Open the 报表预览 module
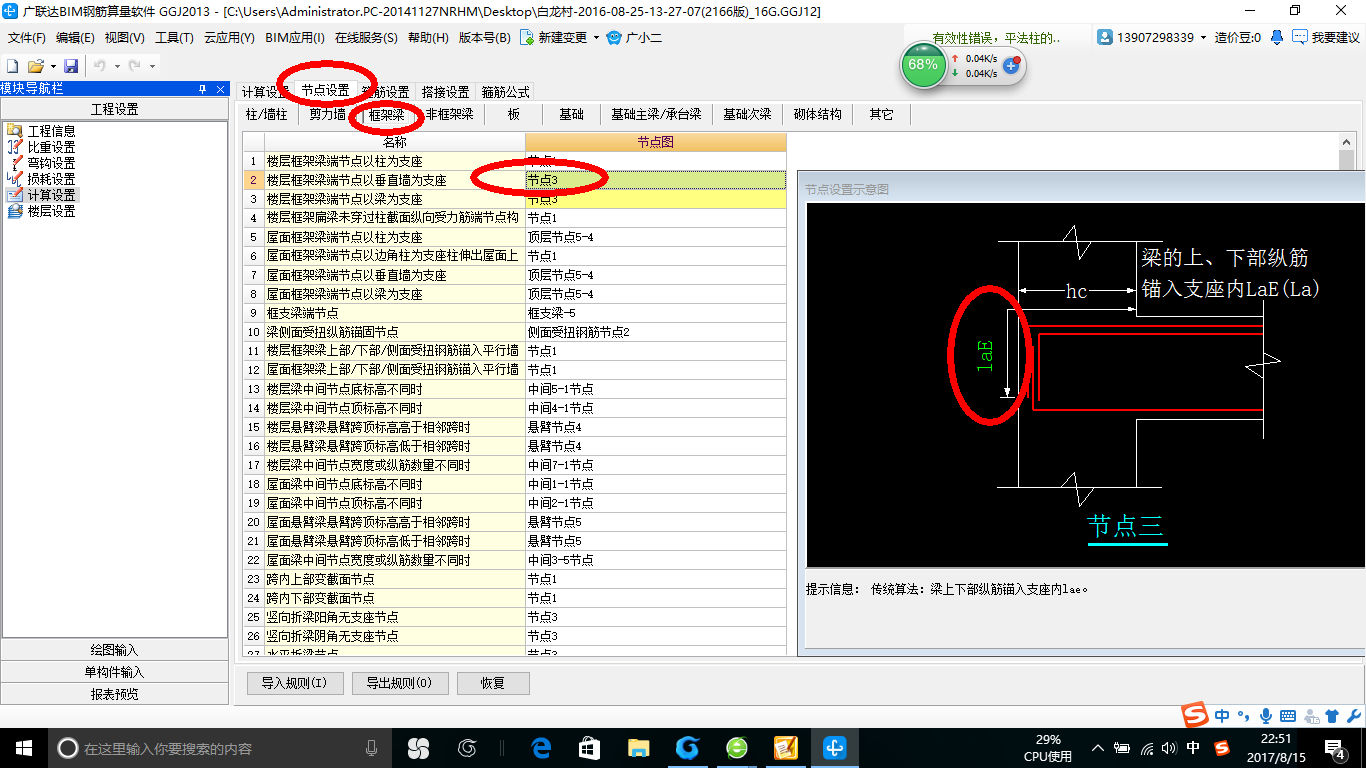This screenshot has height=768, width=1366. click(x=115, y=694)
